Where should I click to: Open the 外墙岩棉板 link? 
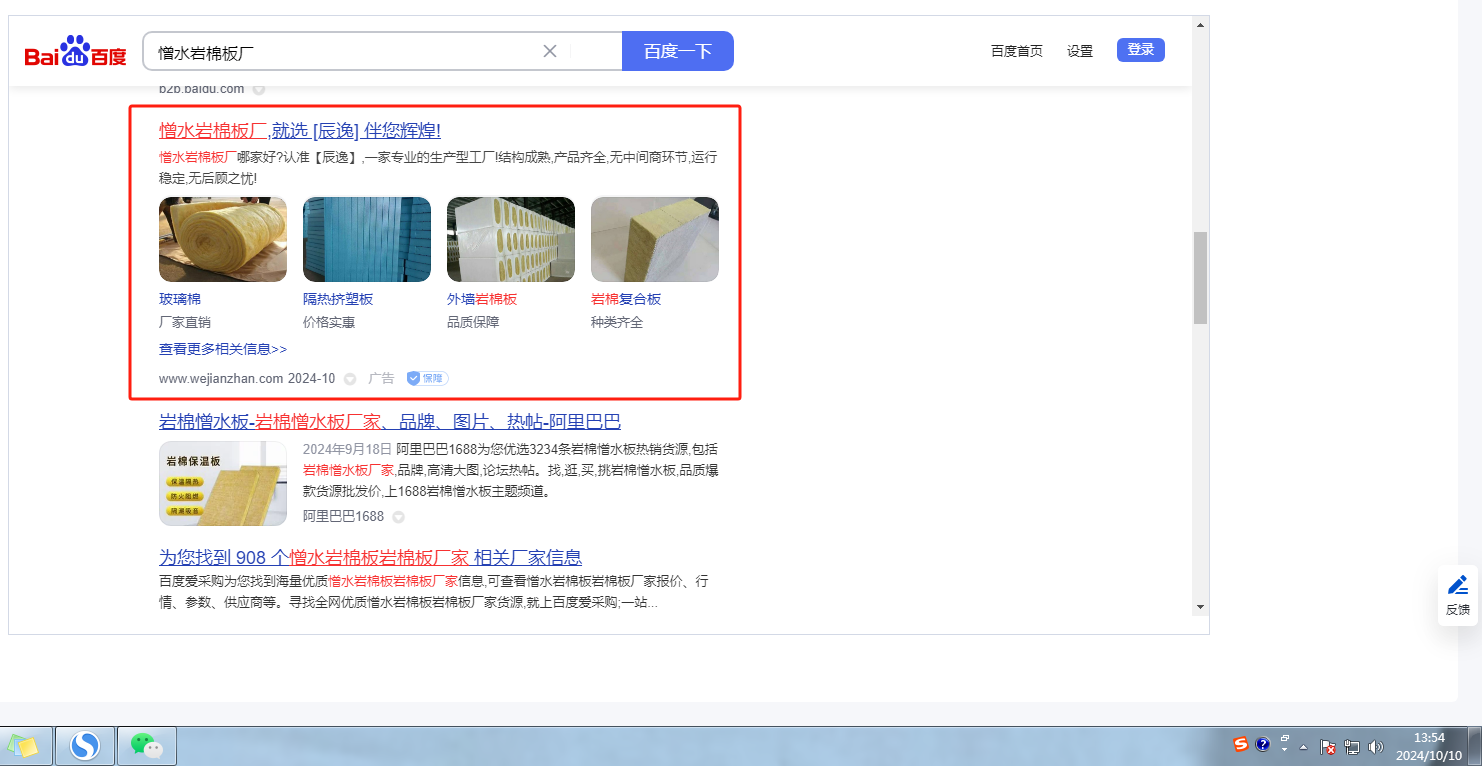[x=482, y=299]
